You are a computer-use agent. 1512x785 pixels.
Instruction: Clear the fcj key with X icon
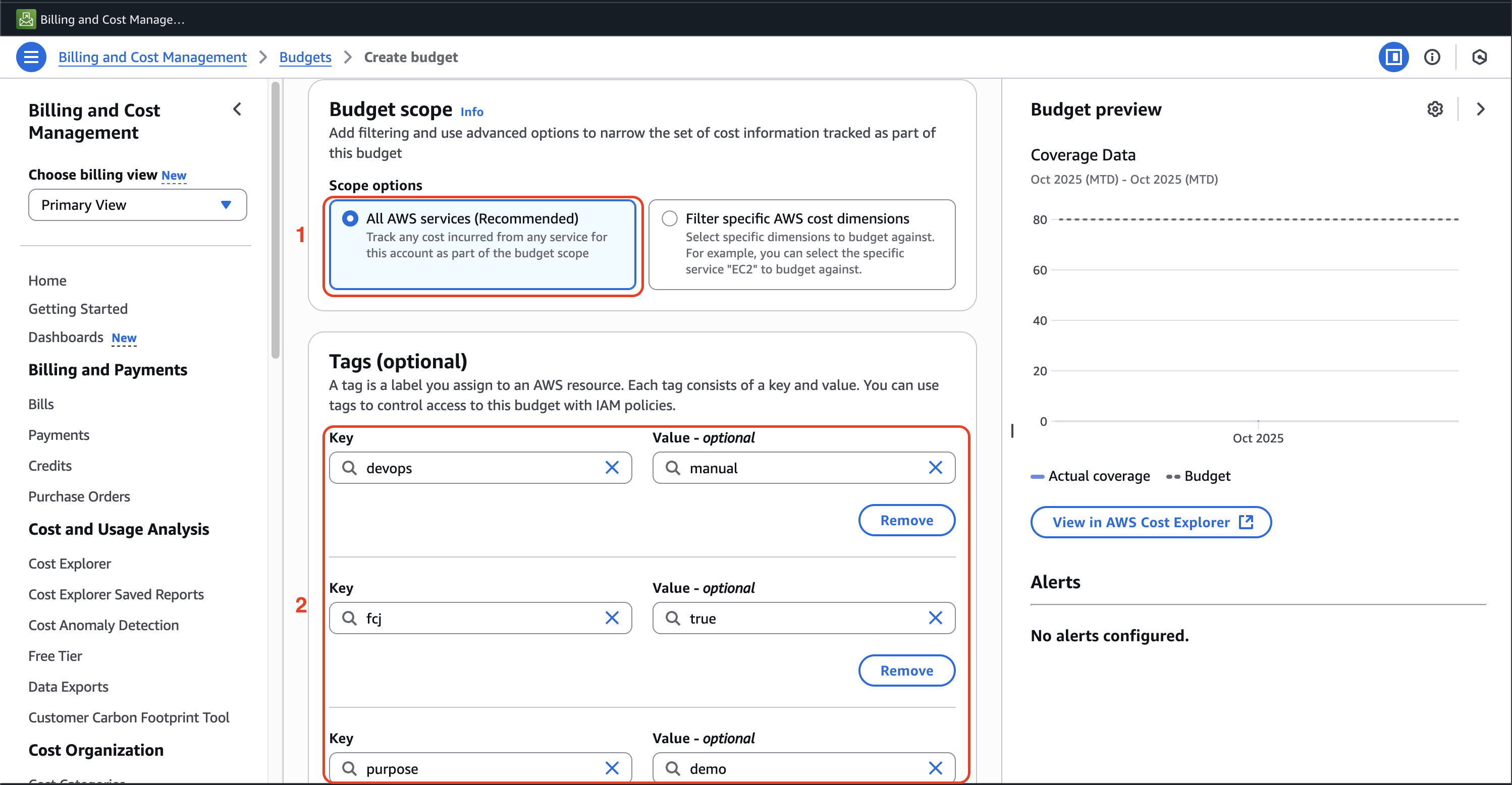(612, 618)
